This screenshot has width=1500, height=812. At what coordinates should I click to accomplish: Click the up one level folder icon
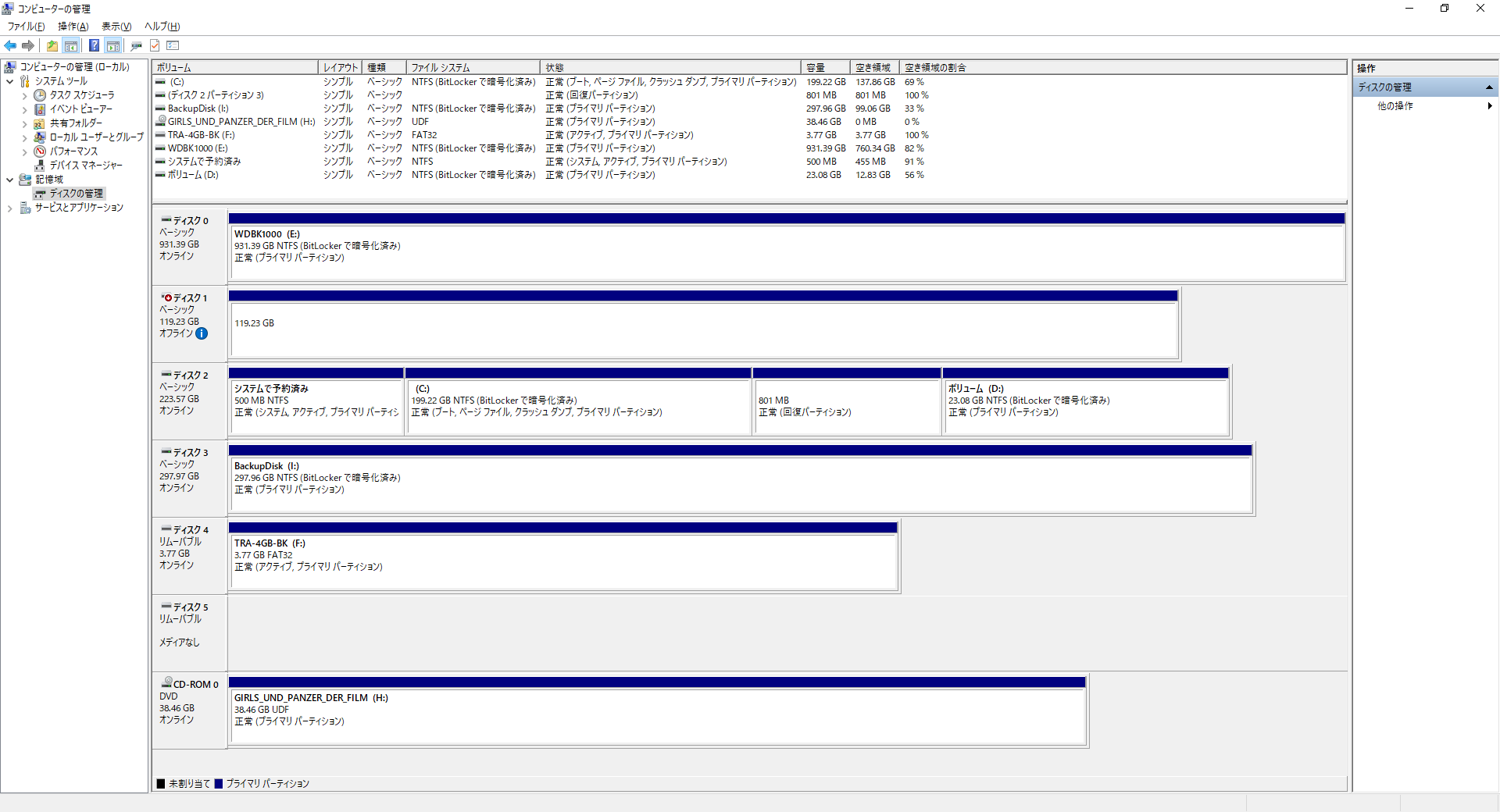(52, 45)
